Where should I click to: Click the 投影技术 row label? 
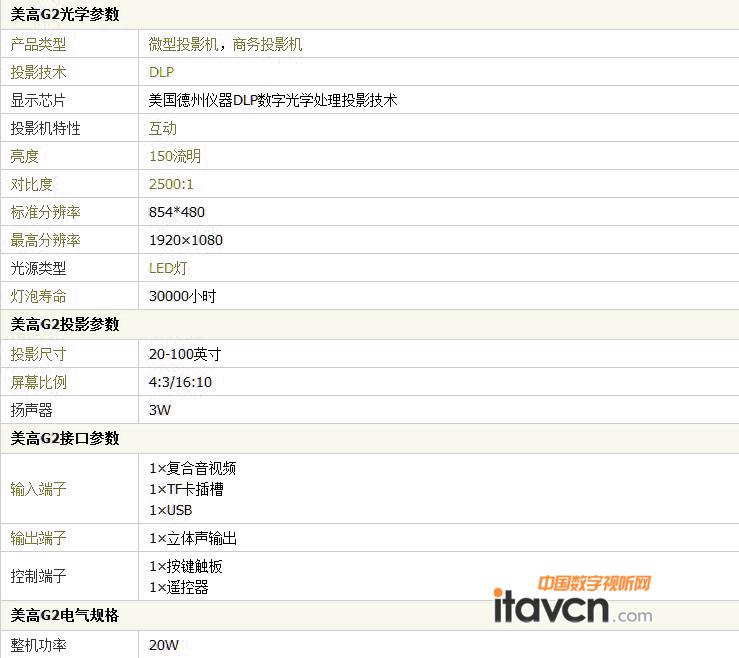tap(38, 72)
